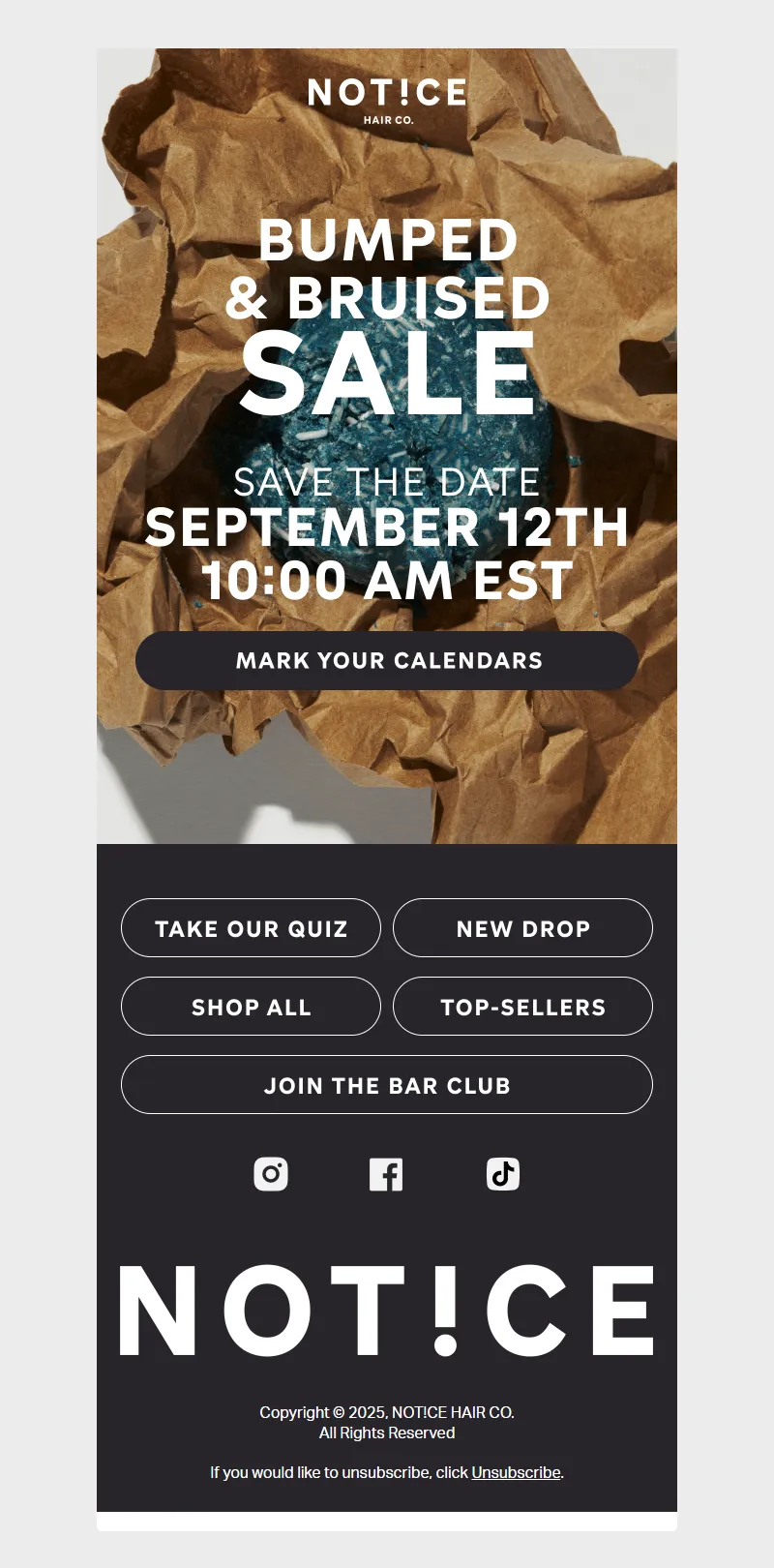Click the Copyright 2025 footer line
The width and height of the screenshot is (774, 1568).
387,1412
